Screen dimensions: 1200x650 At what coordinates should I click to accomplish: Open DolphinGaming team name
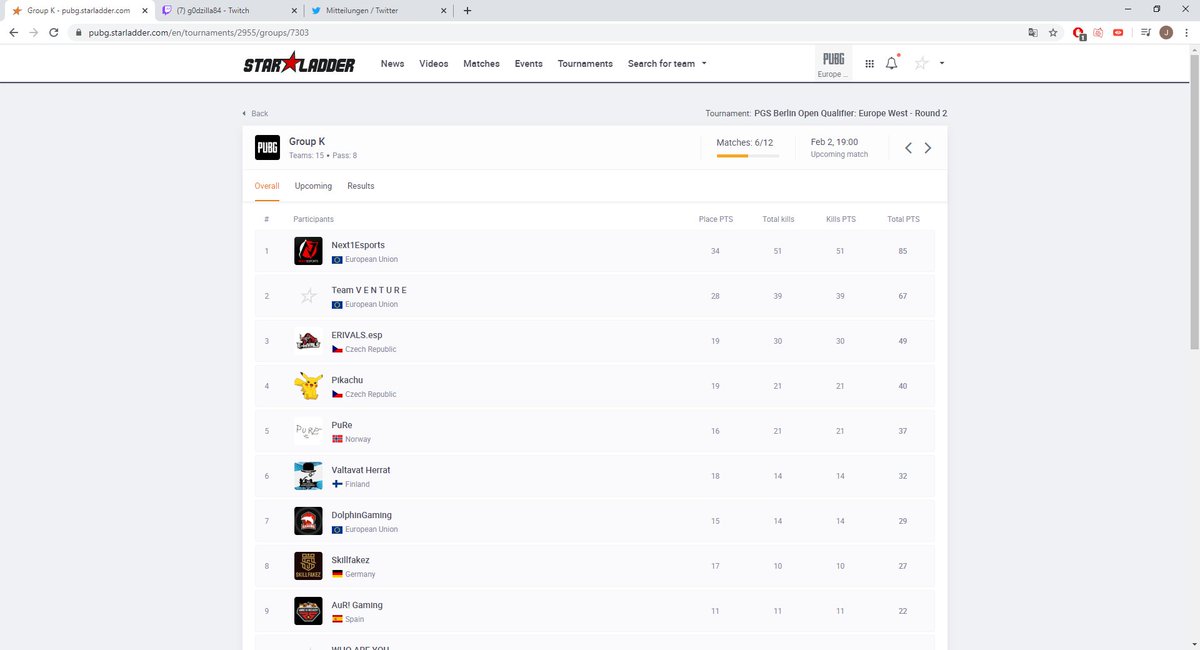(x=361, y=515)
